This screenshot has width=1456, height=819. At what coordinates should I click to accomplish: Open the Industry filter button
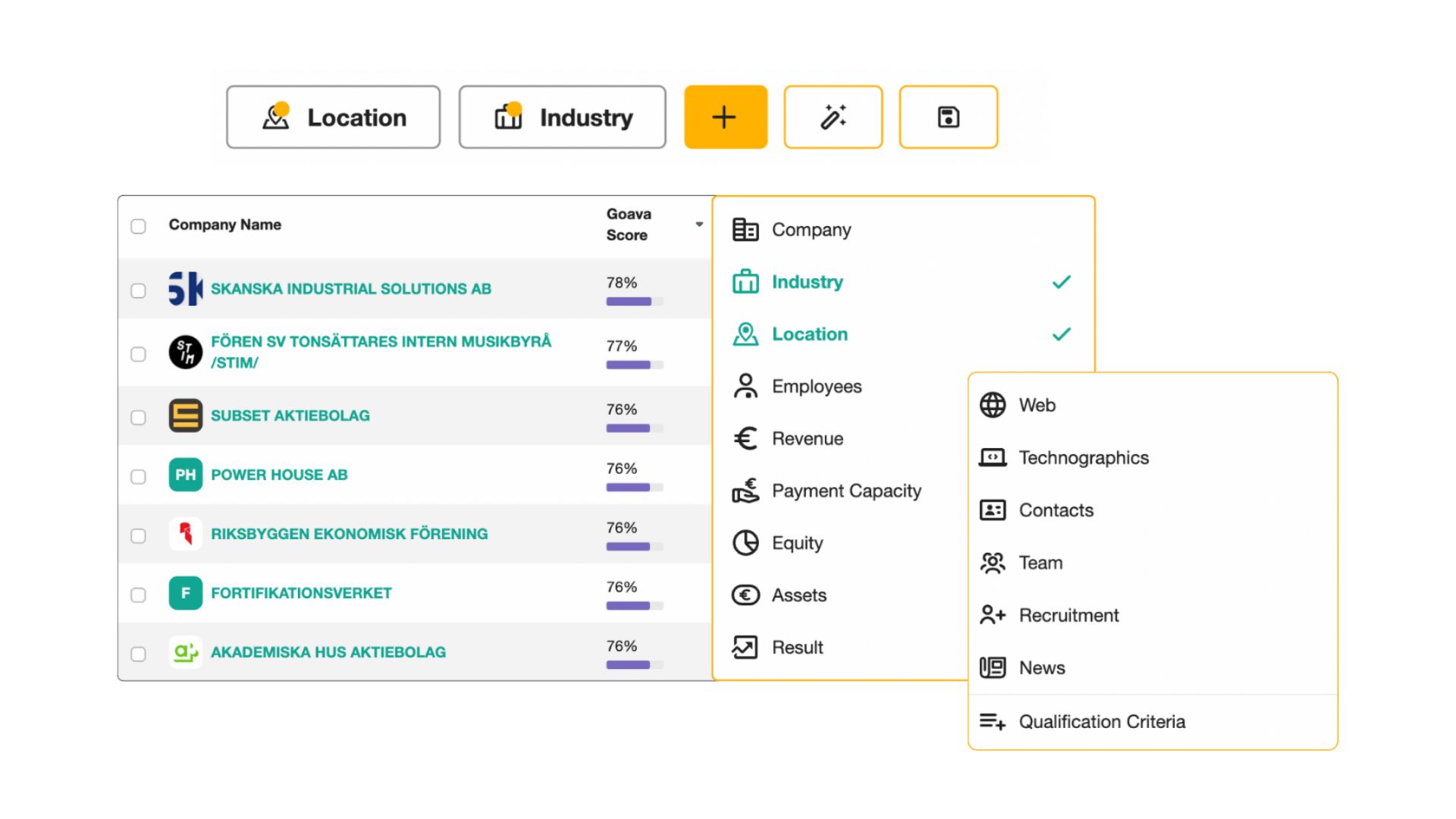(563, 117)
